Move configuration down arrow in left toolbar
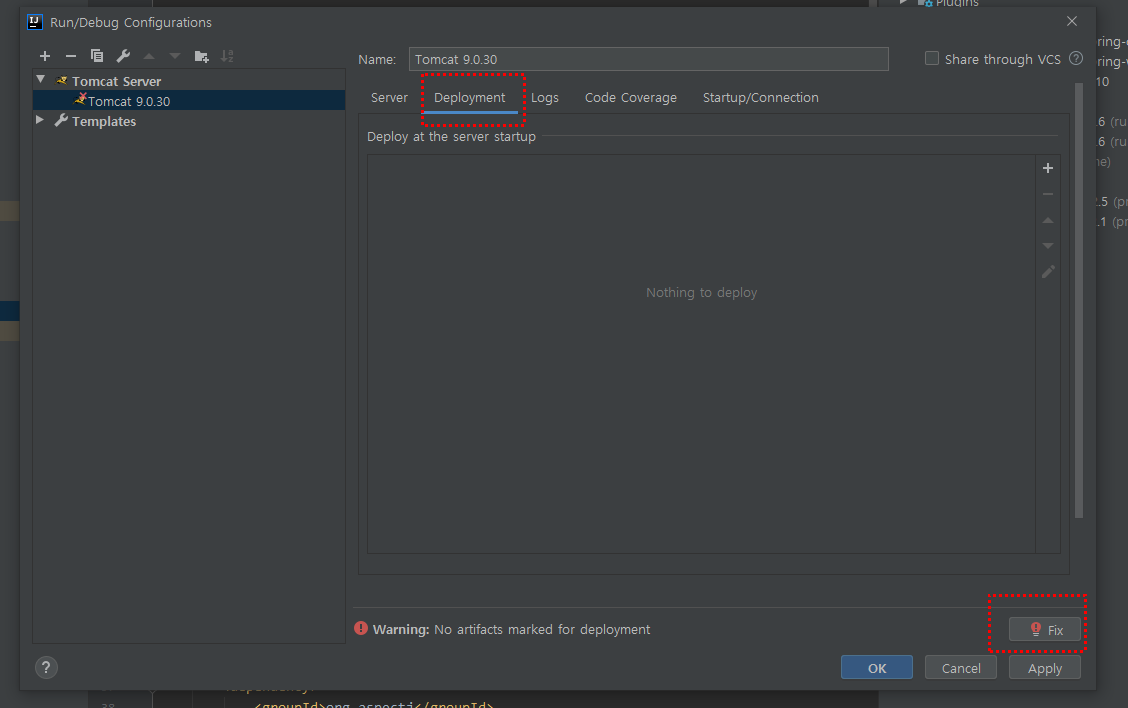Screen dimensions: 1128x708 (175, 56)
